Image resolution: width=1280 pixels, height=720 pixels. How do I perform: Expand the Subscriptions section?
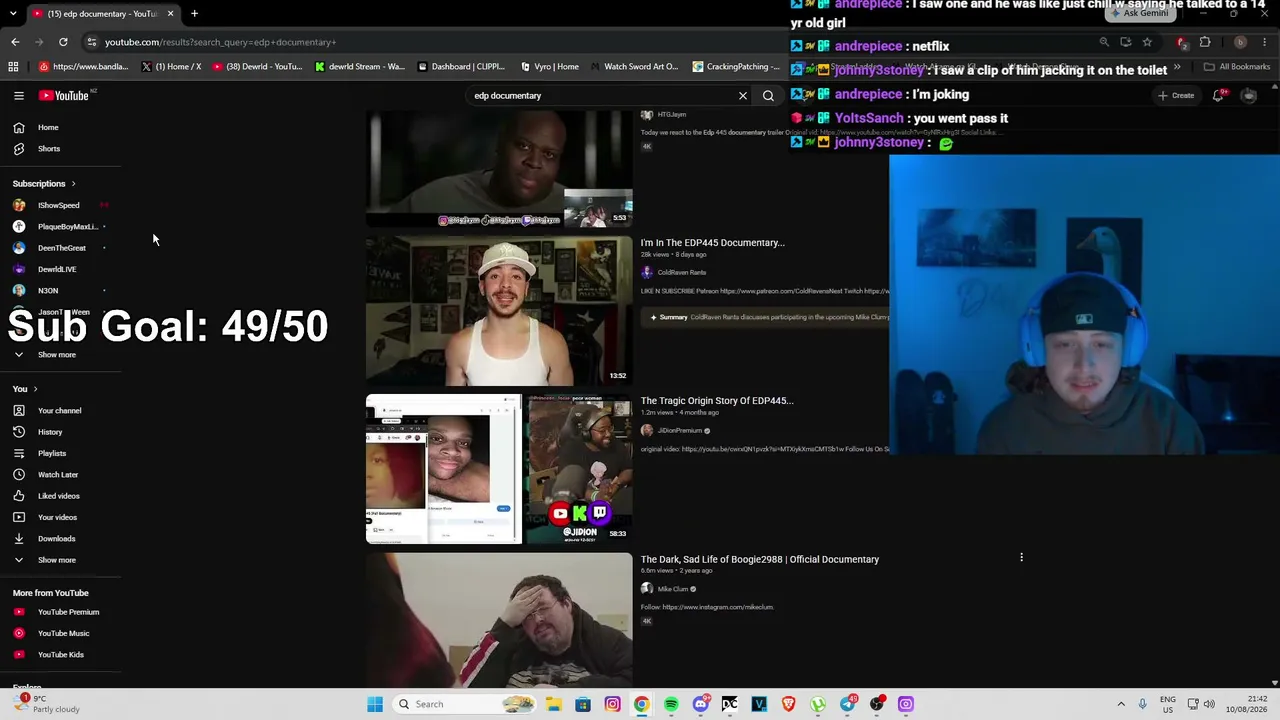tap(44, 184)
